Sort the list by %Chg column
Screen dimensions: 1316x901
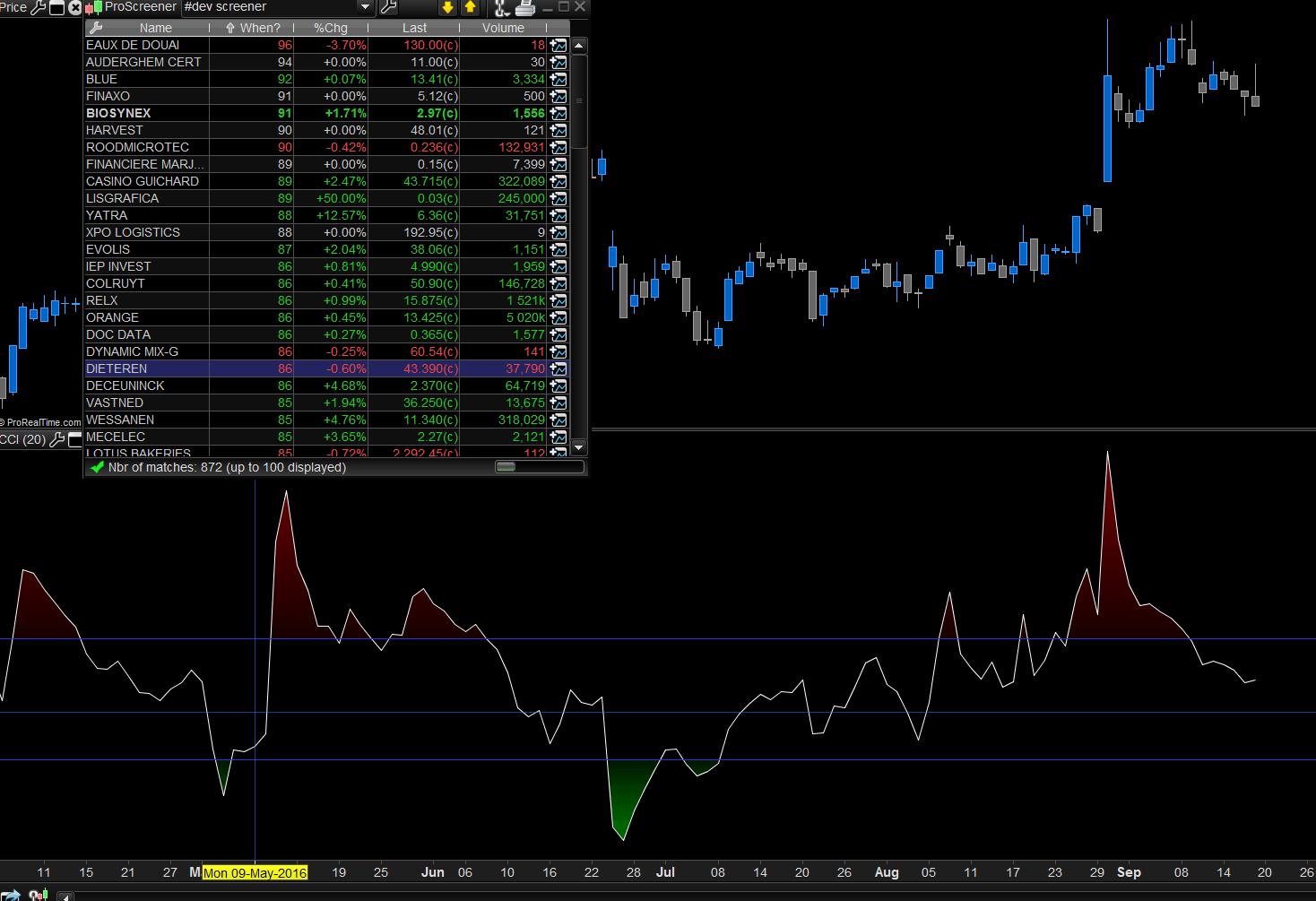pyautogui.click(x=331, y=28)
